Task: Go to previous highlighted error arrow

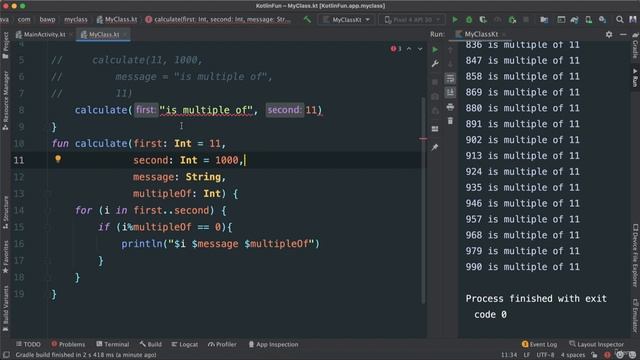Action: click(409, 49)
